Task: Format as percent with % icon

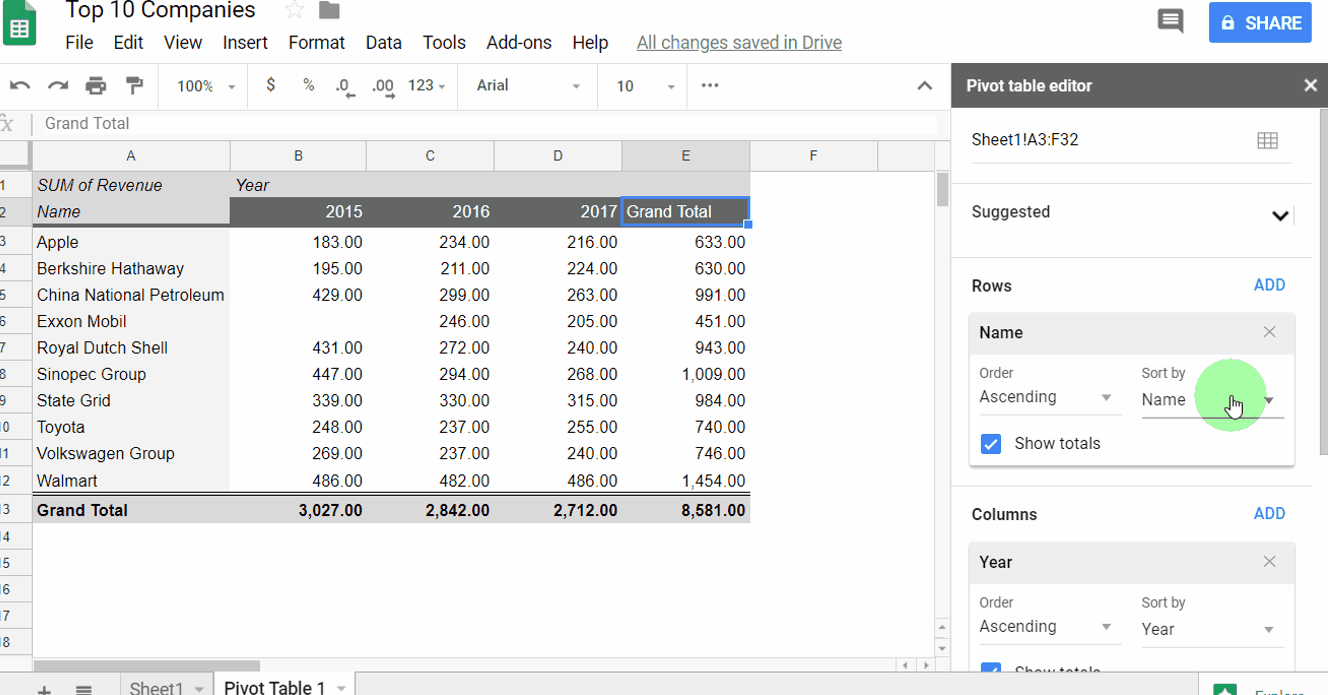Action: (x=309, y=85)
